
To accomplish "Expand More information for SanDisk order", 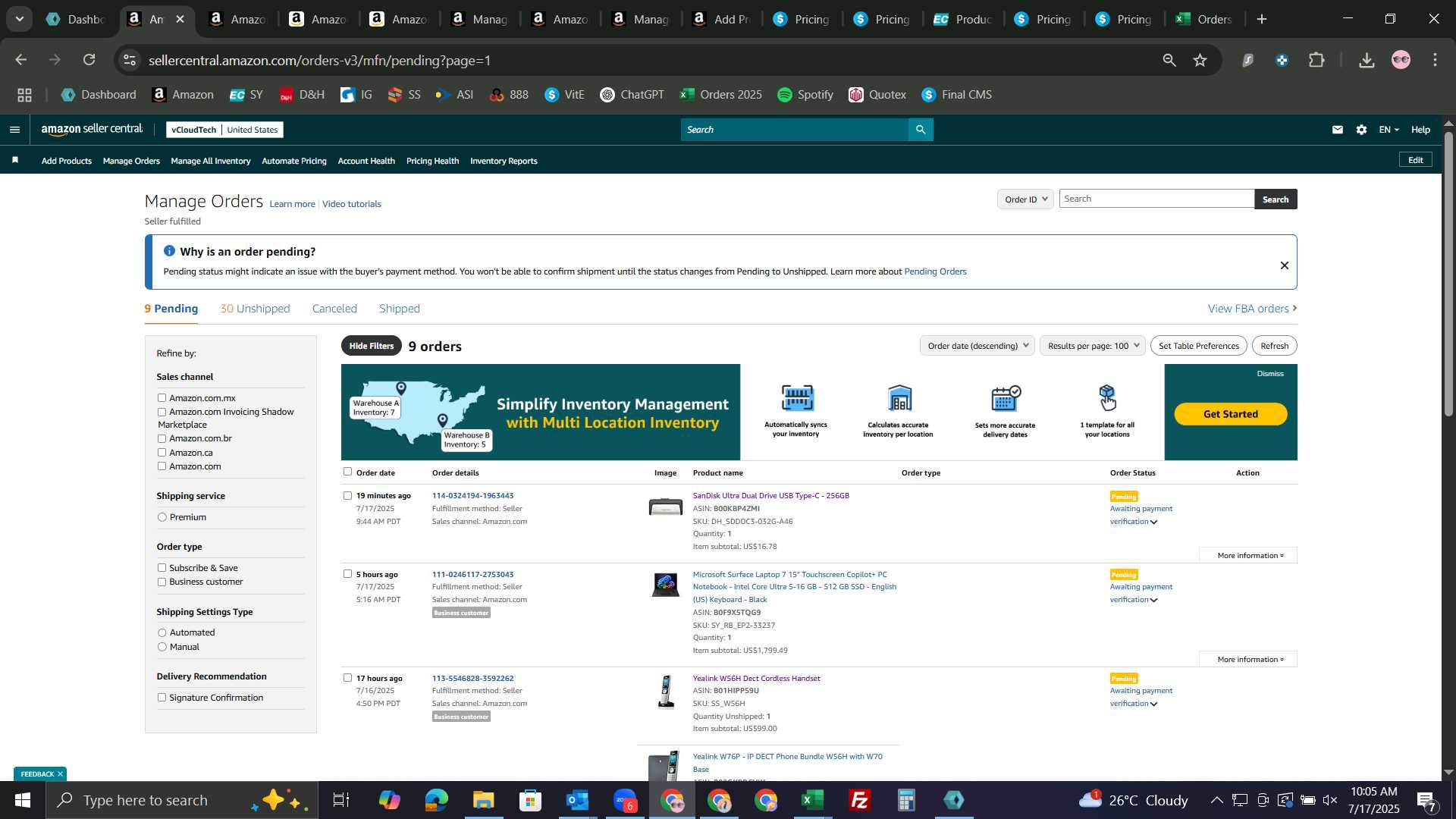I will click(x=1249, y=555).
